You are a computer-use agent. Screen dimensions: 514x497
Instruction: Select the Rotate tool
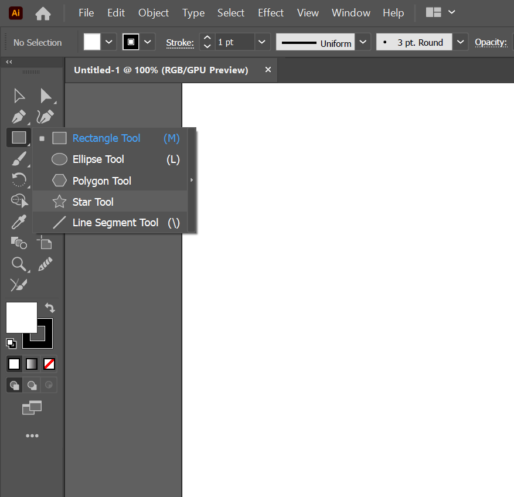pos(19,180)
